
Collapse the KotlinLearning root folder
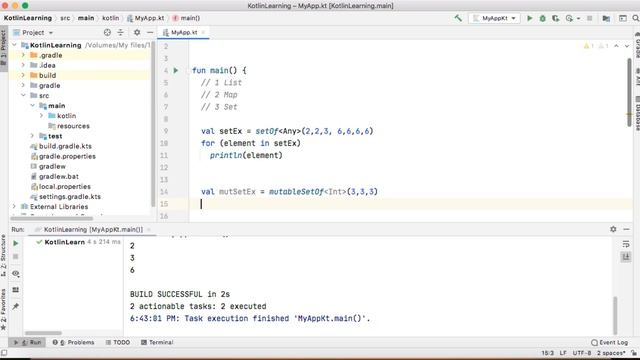point(15,45)
